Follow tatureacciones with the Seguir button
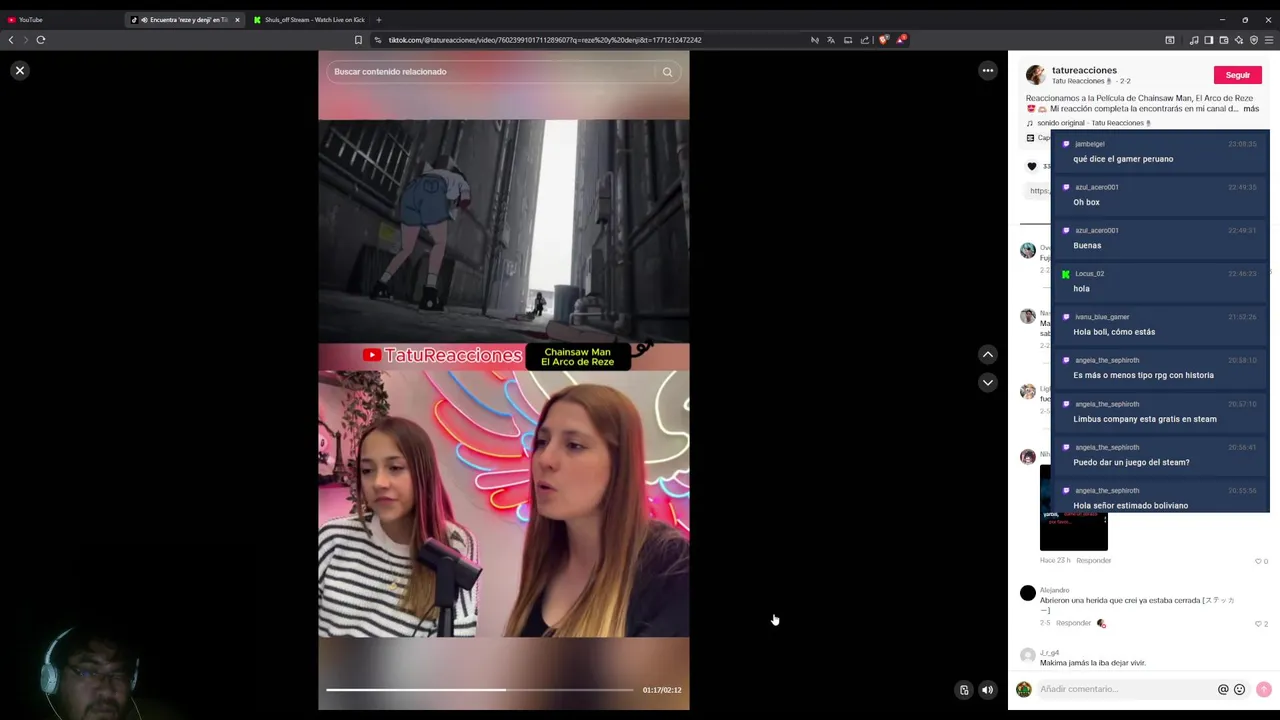1280x720 pixels. click(x=1237, y=75)
